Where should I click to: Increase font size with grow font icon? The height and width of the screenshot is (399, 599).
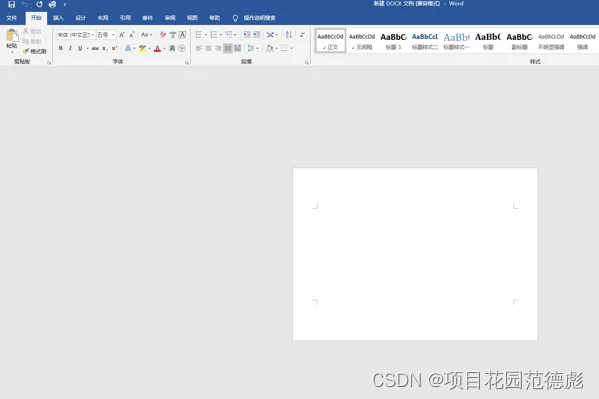pos(122,35)
